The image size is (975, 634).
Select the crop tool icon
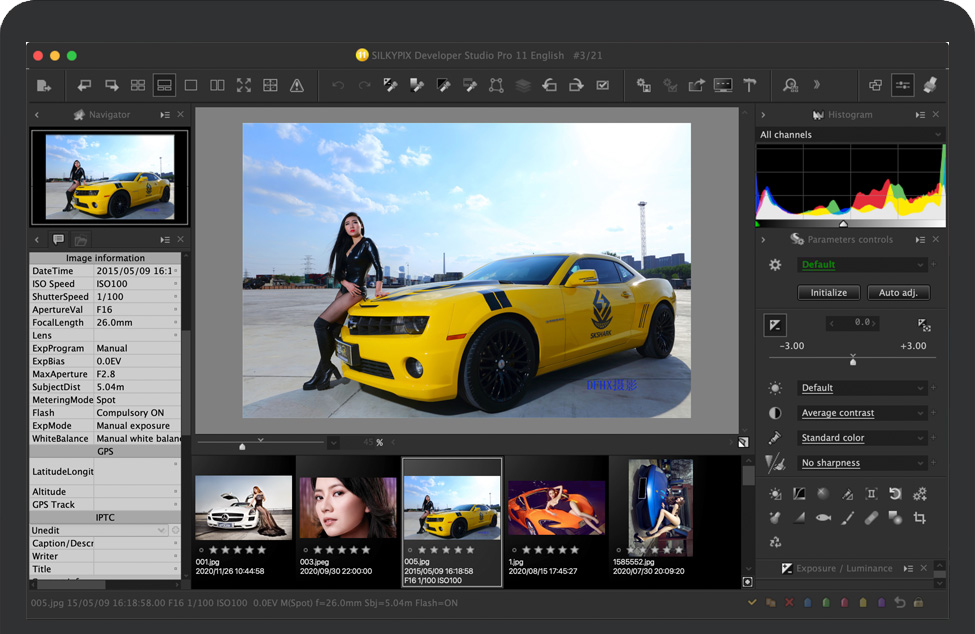[x=919, y=518]
